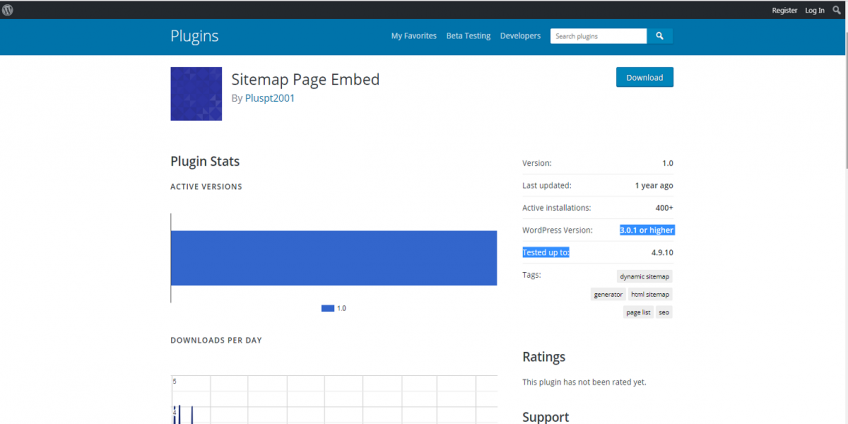Viewport: 848px width, 424px height.
Task: Download the Sitemap Page Embed plugin
Action: [x=645, y=77]
